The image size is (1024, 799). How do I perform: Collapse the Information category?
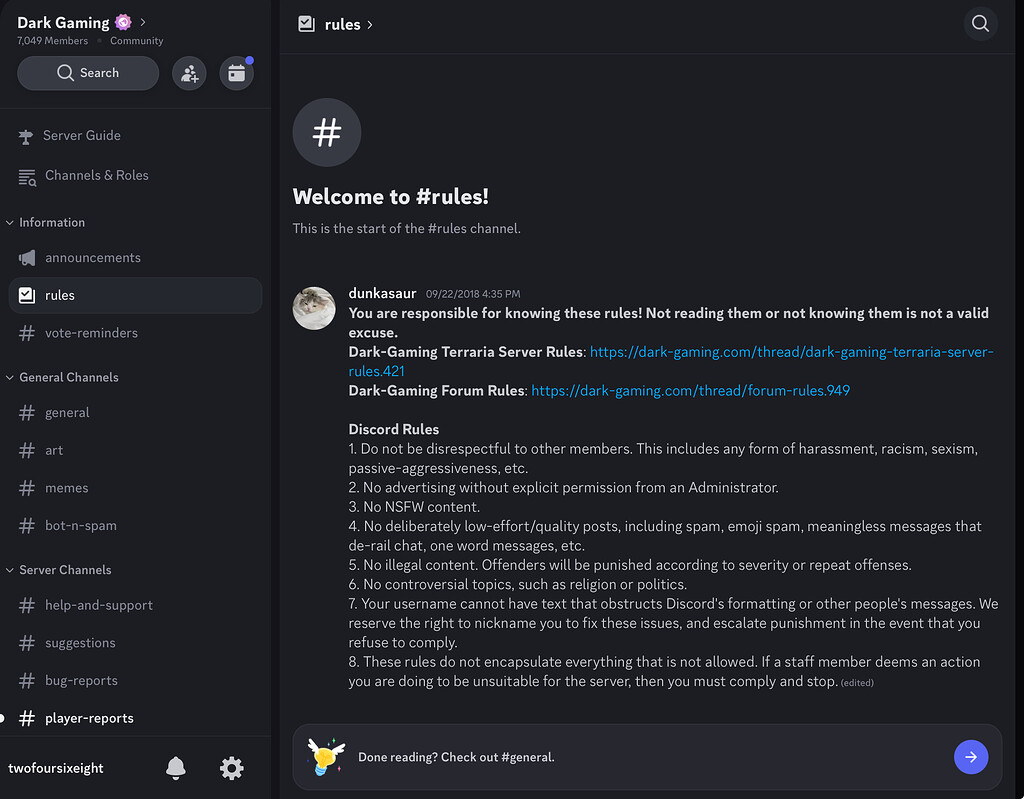(x=51, y=222)
